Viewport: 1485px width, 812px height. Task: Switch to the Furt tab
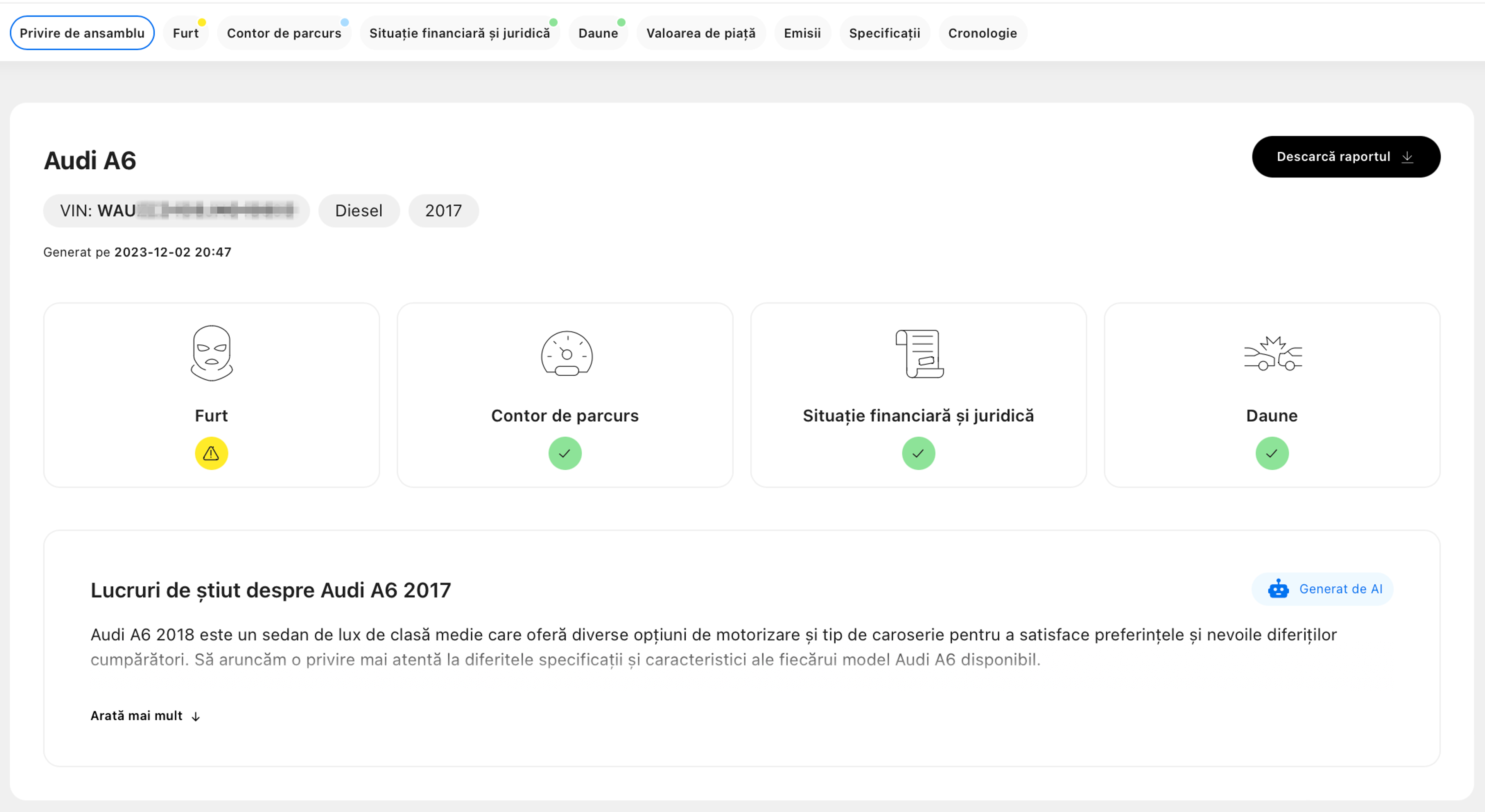[186, 33]
